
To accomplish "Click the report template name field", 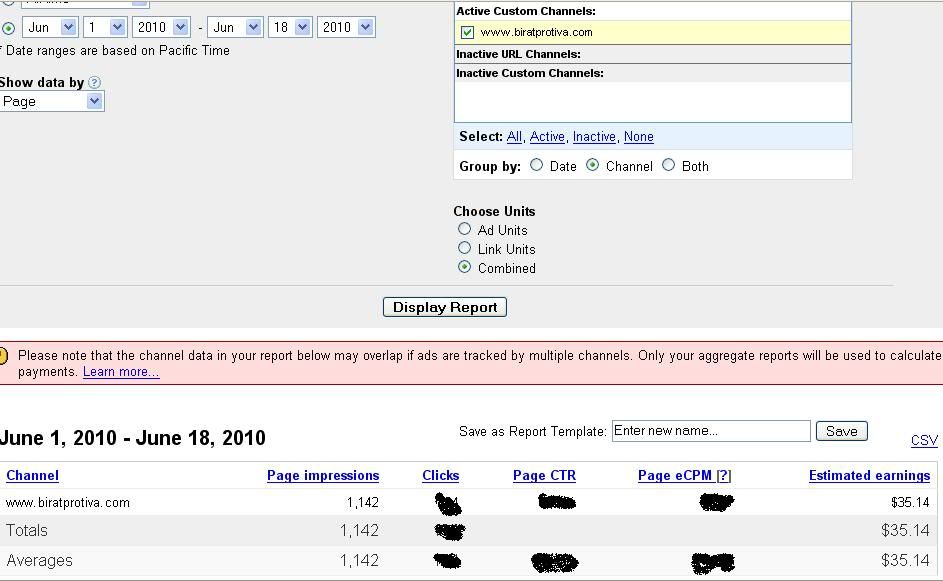I will pos(710,431).
